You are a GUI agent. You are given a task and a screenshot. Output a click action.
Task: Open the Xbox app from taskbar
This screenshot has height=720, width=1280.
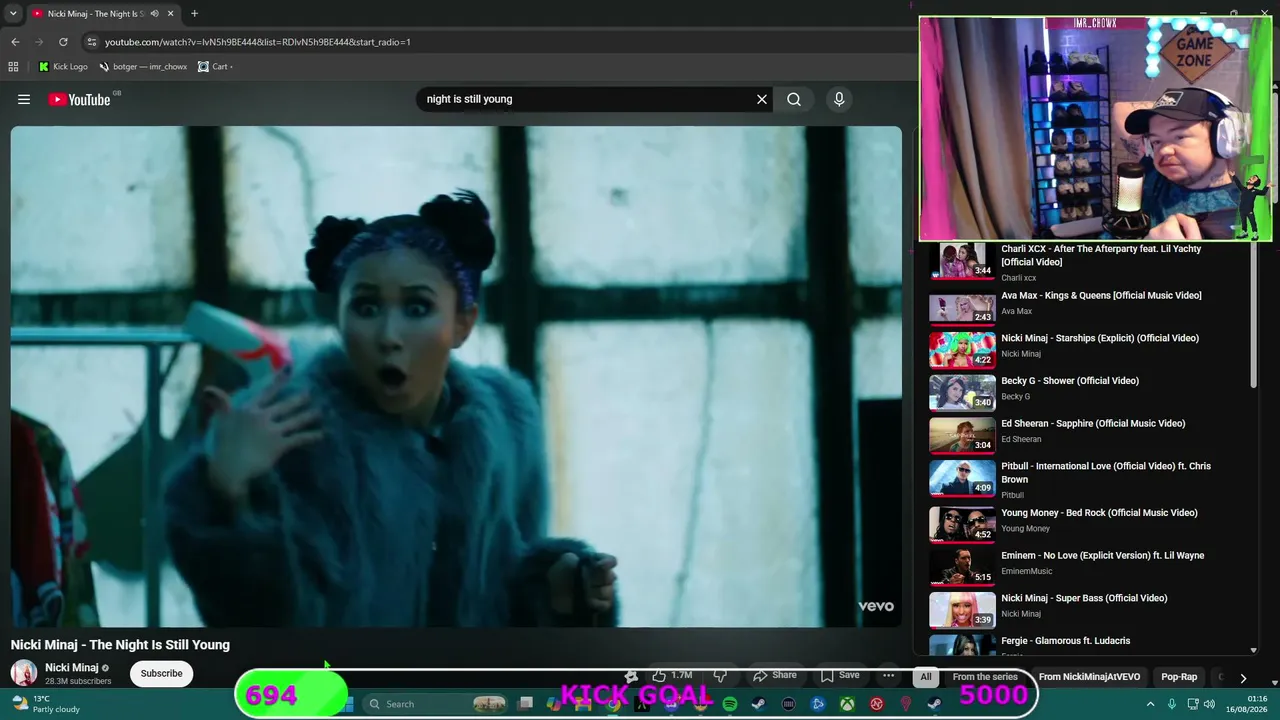click(x=847, y=704)
